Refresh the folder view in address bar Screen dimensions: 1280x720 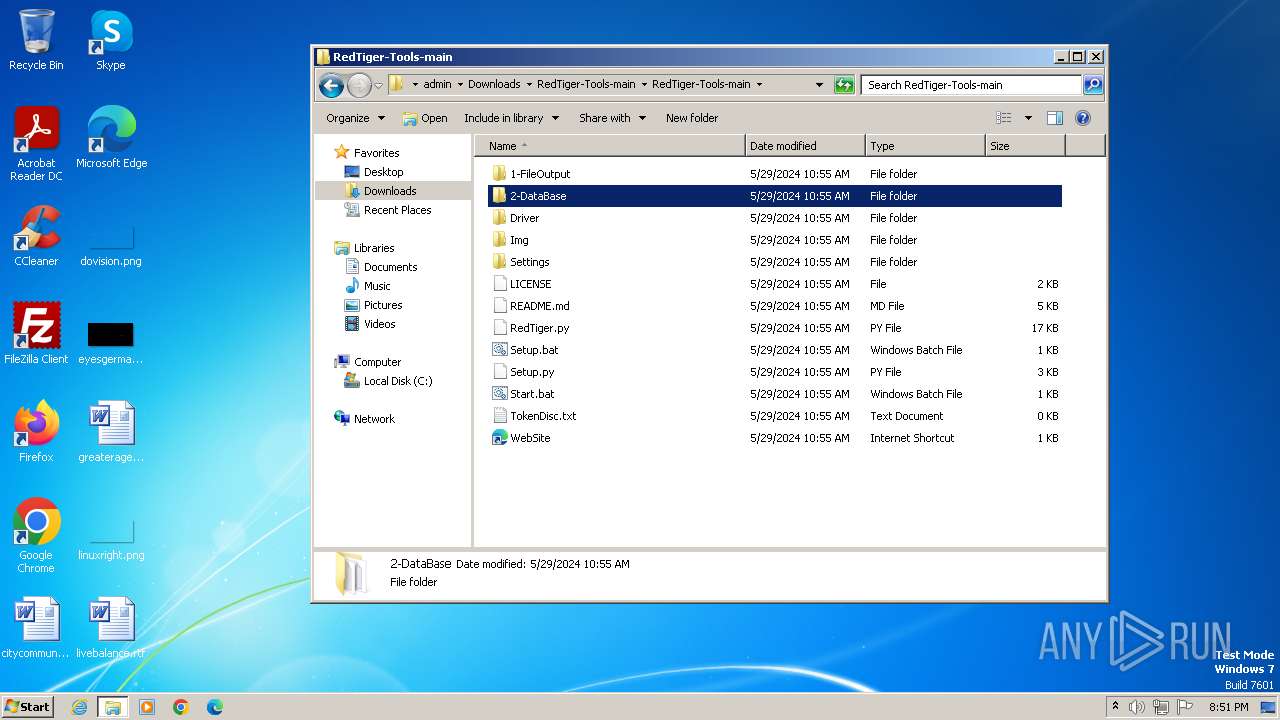(844, 85)
